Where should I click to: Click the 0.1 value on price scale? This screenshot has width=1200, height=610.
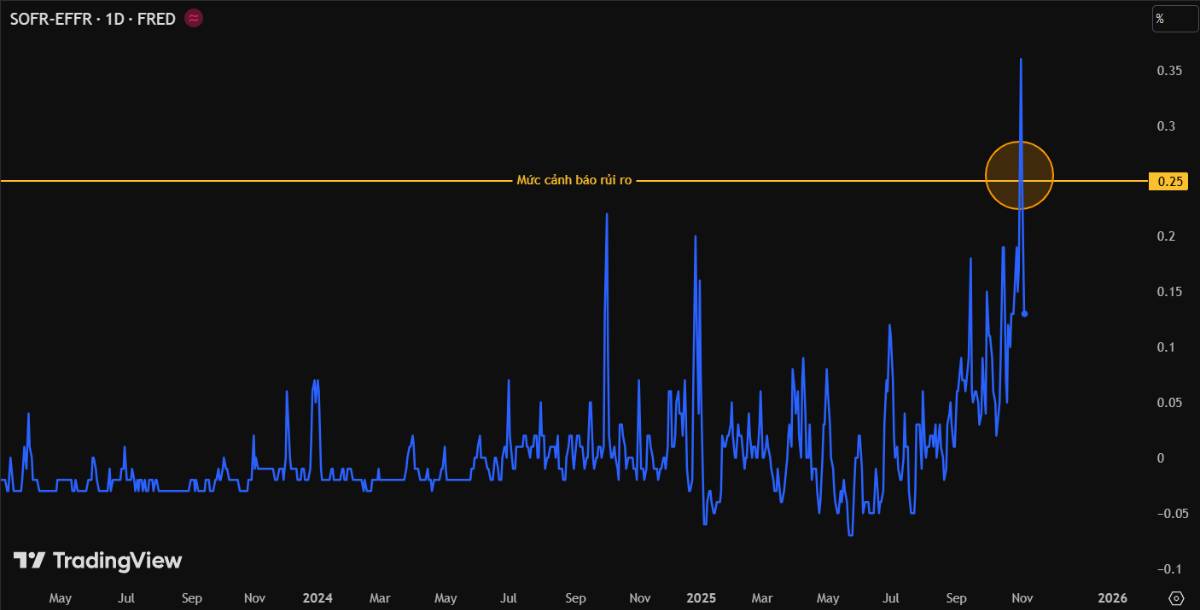[1166, 347]
